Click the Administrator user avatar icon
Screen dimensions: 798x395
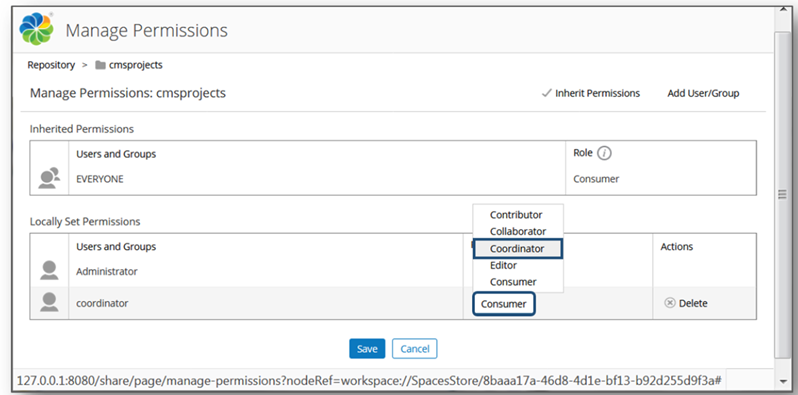point(49,270)
